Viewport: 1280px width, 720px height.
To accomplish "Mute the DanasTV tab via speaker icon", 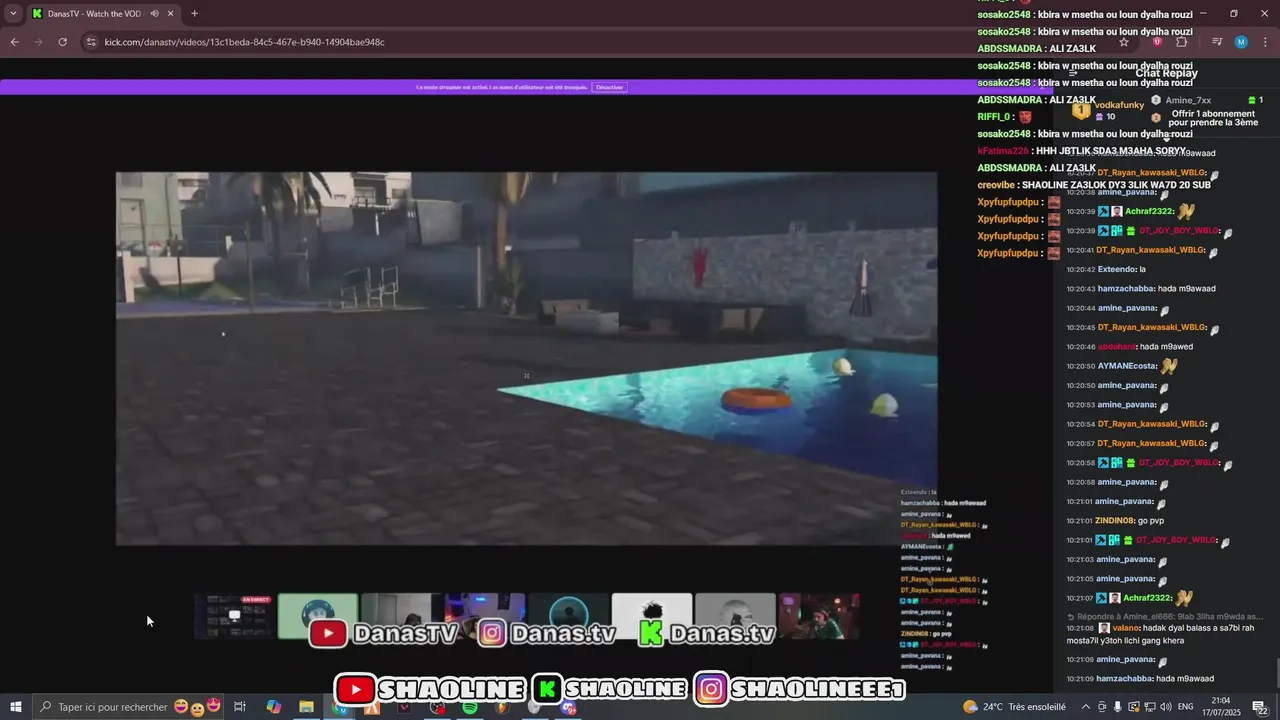I will pyautogui.click(x=154, y=14).
